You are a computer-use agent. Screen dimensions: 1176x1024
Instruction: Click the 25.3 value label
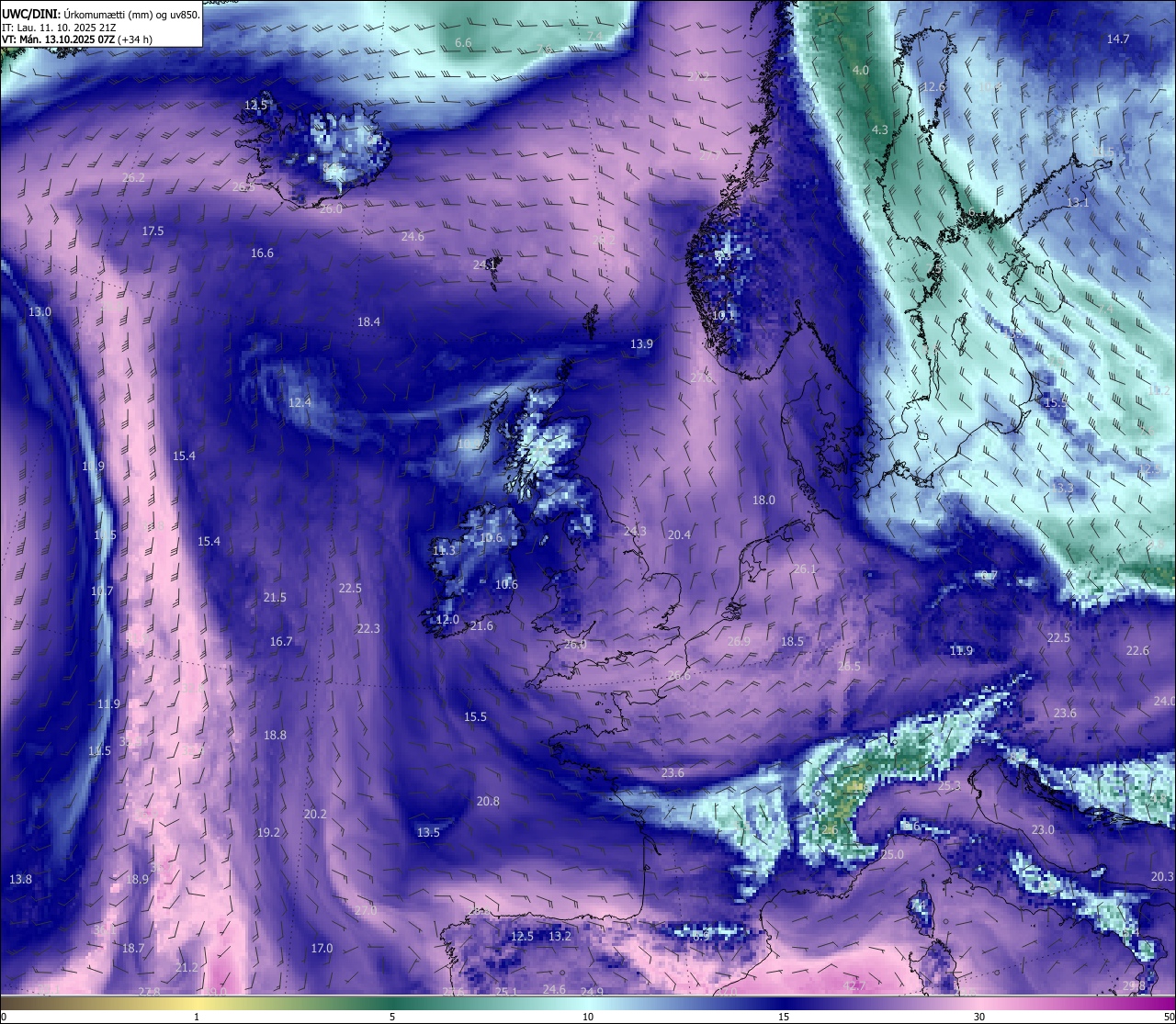pos(949,785)
